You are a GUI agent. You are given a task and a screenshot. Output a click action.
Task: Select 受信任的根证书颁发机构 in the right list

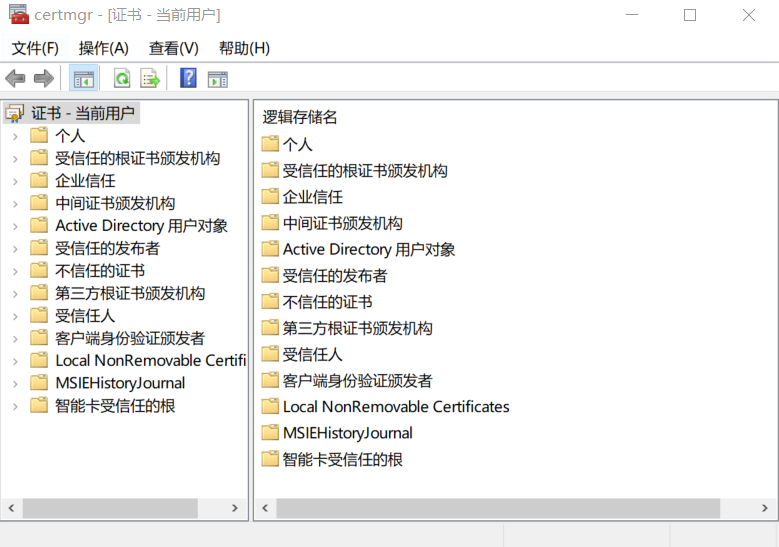pyautogui.click(x=365, y=171)
